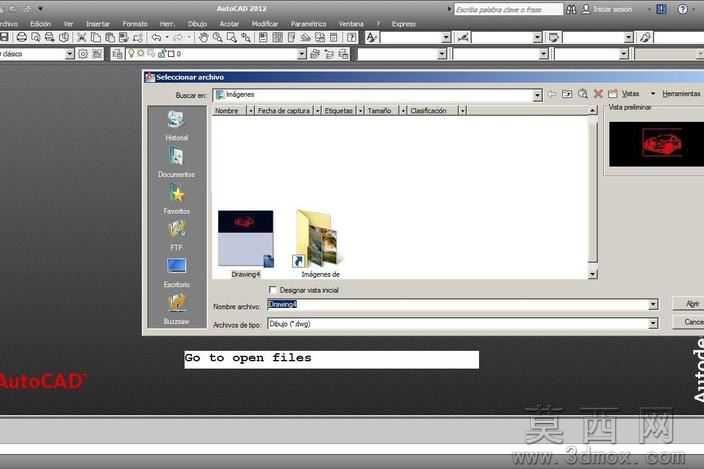The image size is (704, 469).
Task: Open the Modificar menu
Action: [264, 24]
